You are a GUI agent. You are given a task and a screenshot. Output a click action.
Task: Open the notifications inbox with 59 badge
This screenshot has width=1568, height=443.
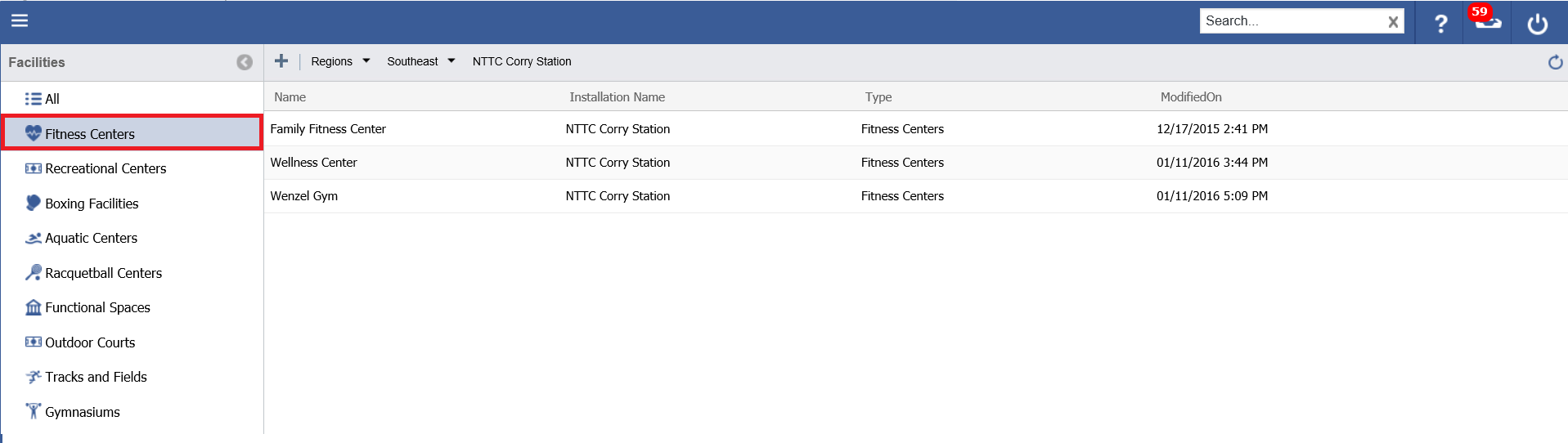[x=1487, y=21]
